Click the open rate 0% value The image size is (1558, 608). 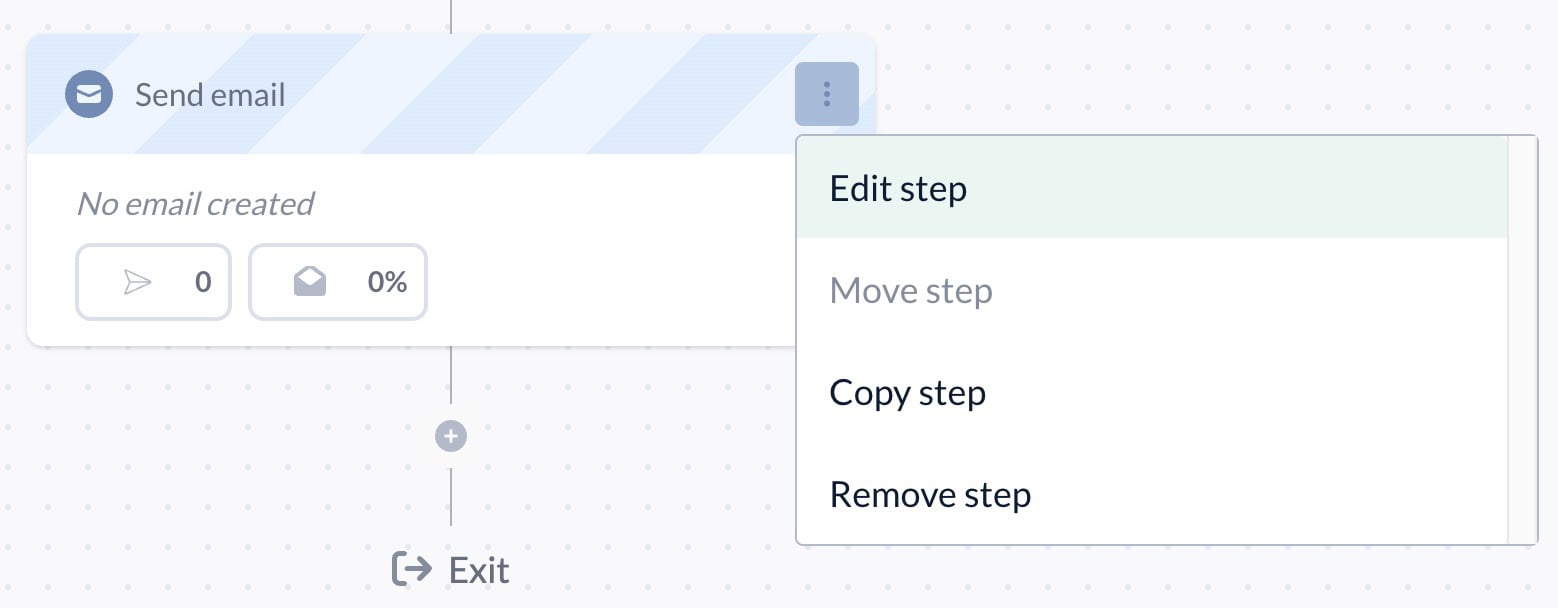point(387,283)
